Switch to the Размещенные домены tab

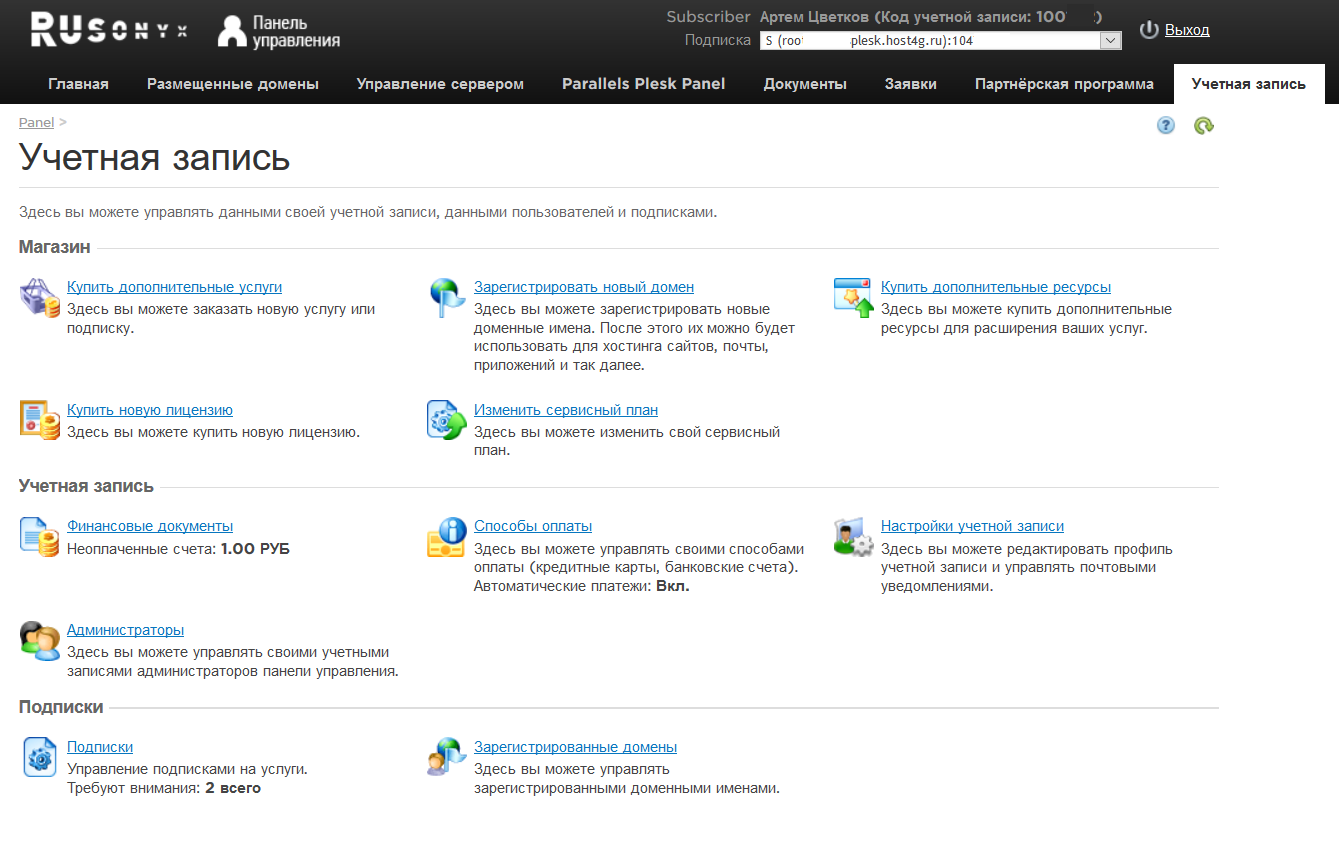tap(232, 84)
